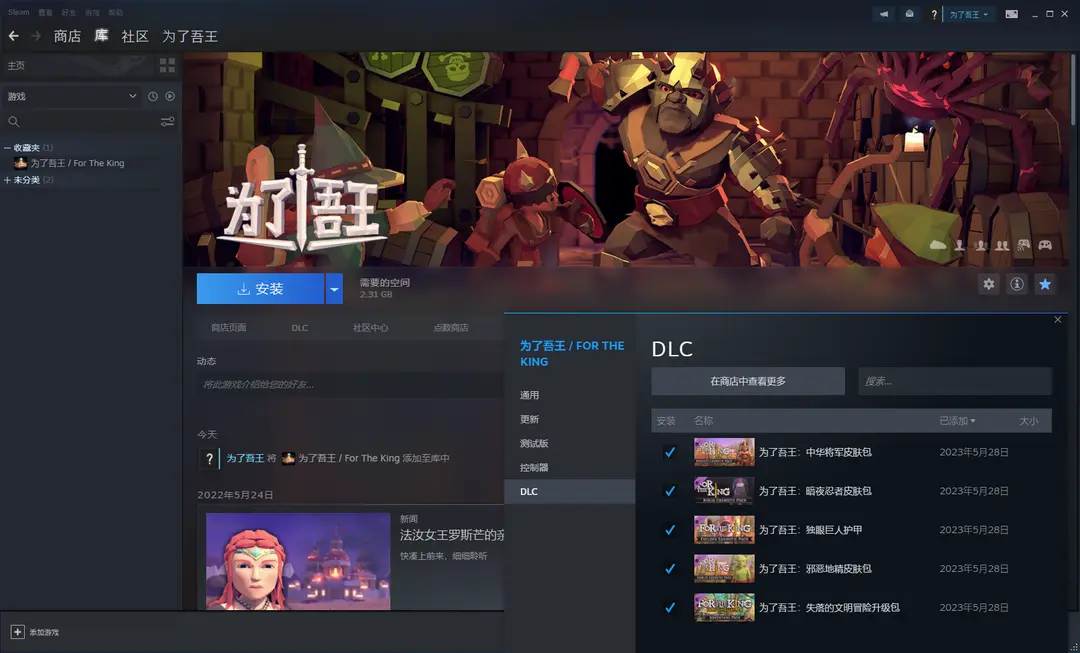Open the 查看 menu
The width and height of the screenshot is (1080, 653).
tap(45, 12)
